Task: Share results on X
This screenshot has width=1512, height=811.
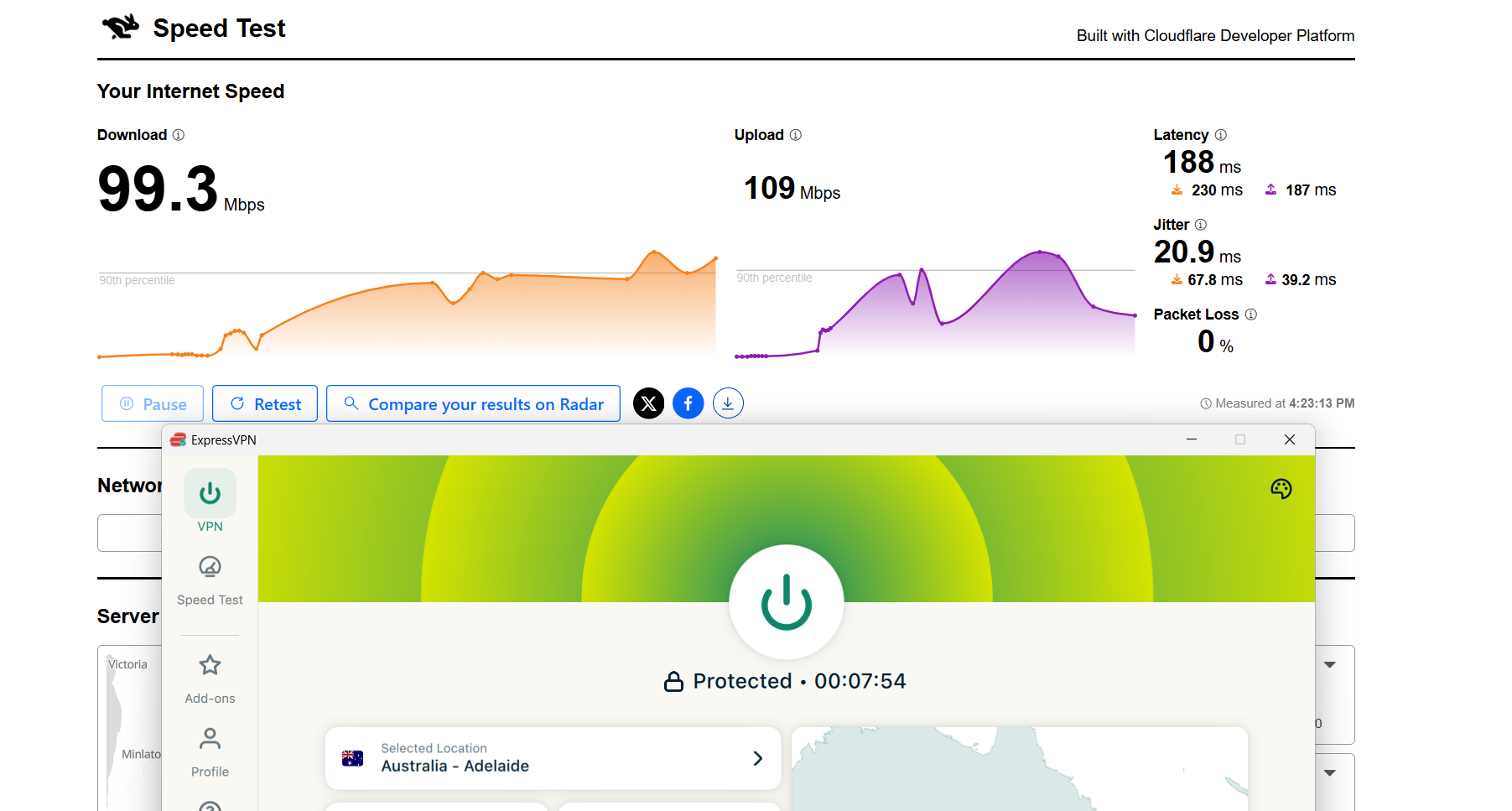Action: (x=648, y=403)
